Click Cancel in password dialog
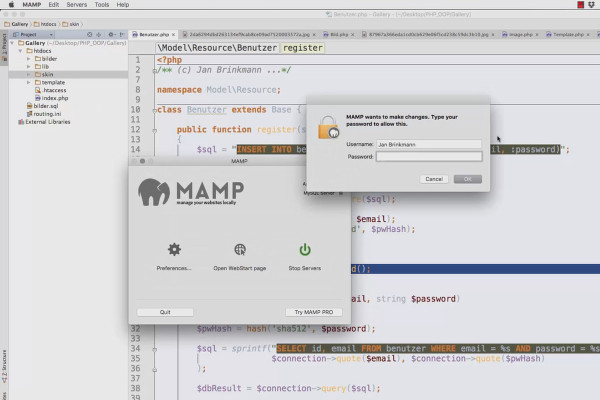Image resolution: width=600 pixels, height=400 pixels. (434, 179)
